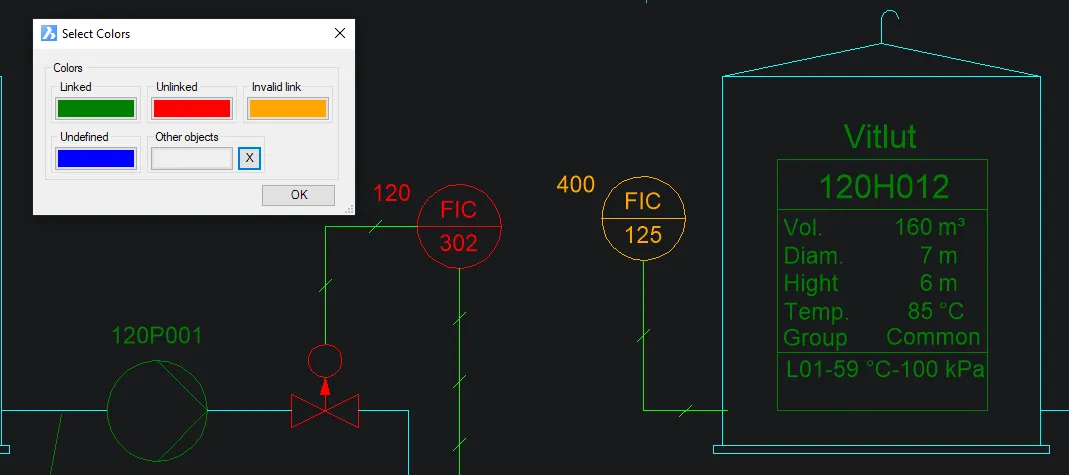Click the Temp. 85 °C value

pyautogui.click(x=935, y=311)
